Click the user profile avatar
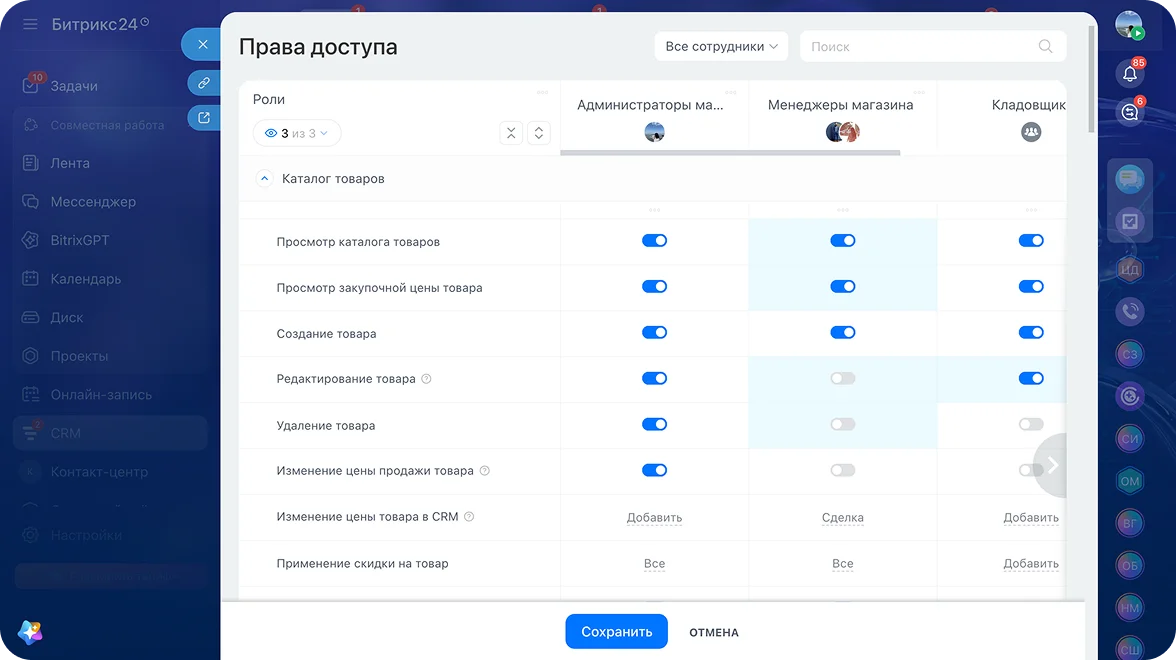1176x660 pixels. (1128, 25)
